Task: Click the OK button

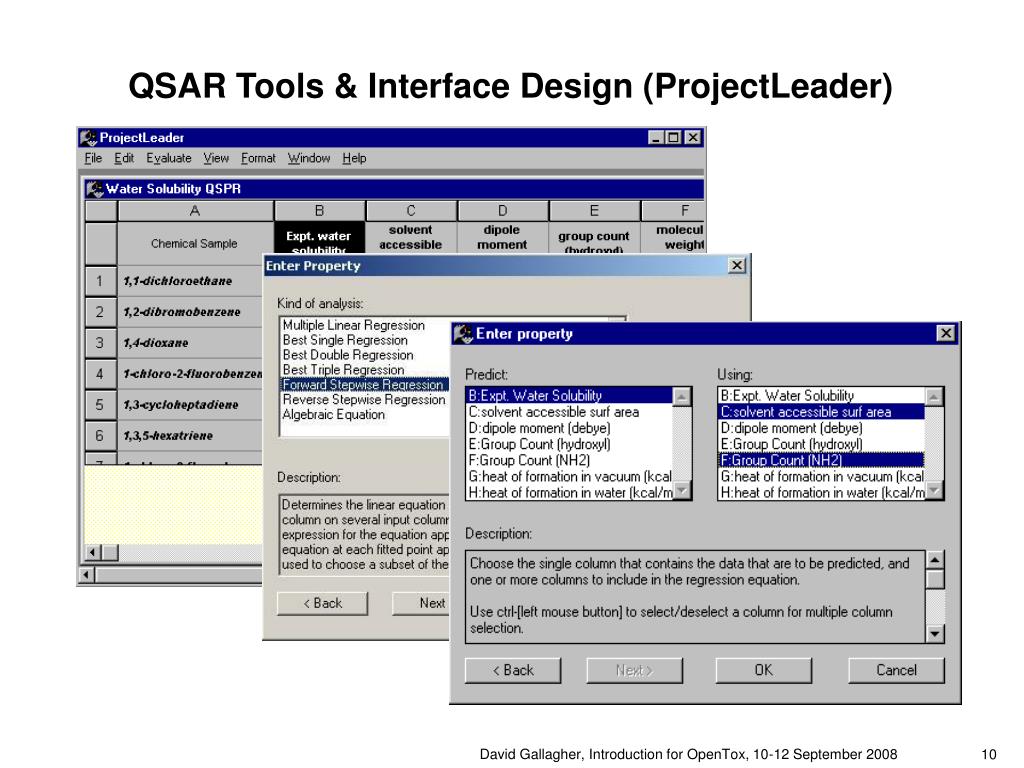Action: 763,671
